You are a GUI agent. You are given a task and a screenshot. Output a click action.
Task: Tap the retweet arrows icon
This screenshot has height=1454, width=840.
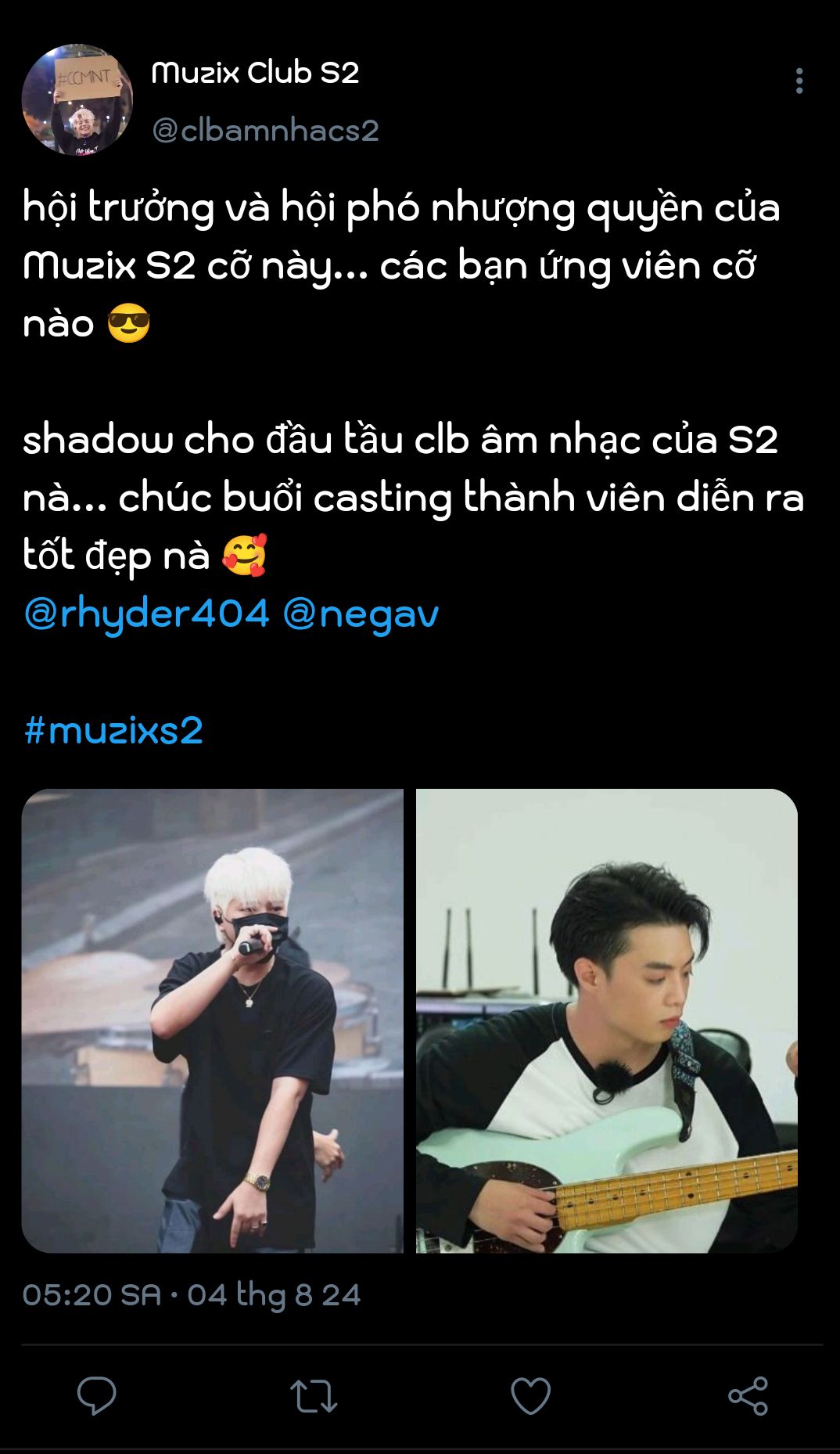click(314, 1396)
